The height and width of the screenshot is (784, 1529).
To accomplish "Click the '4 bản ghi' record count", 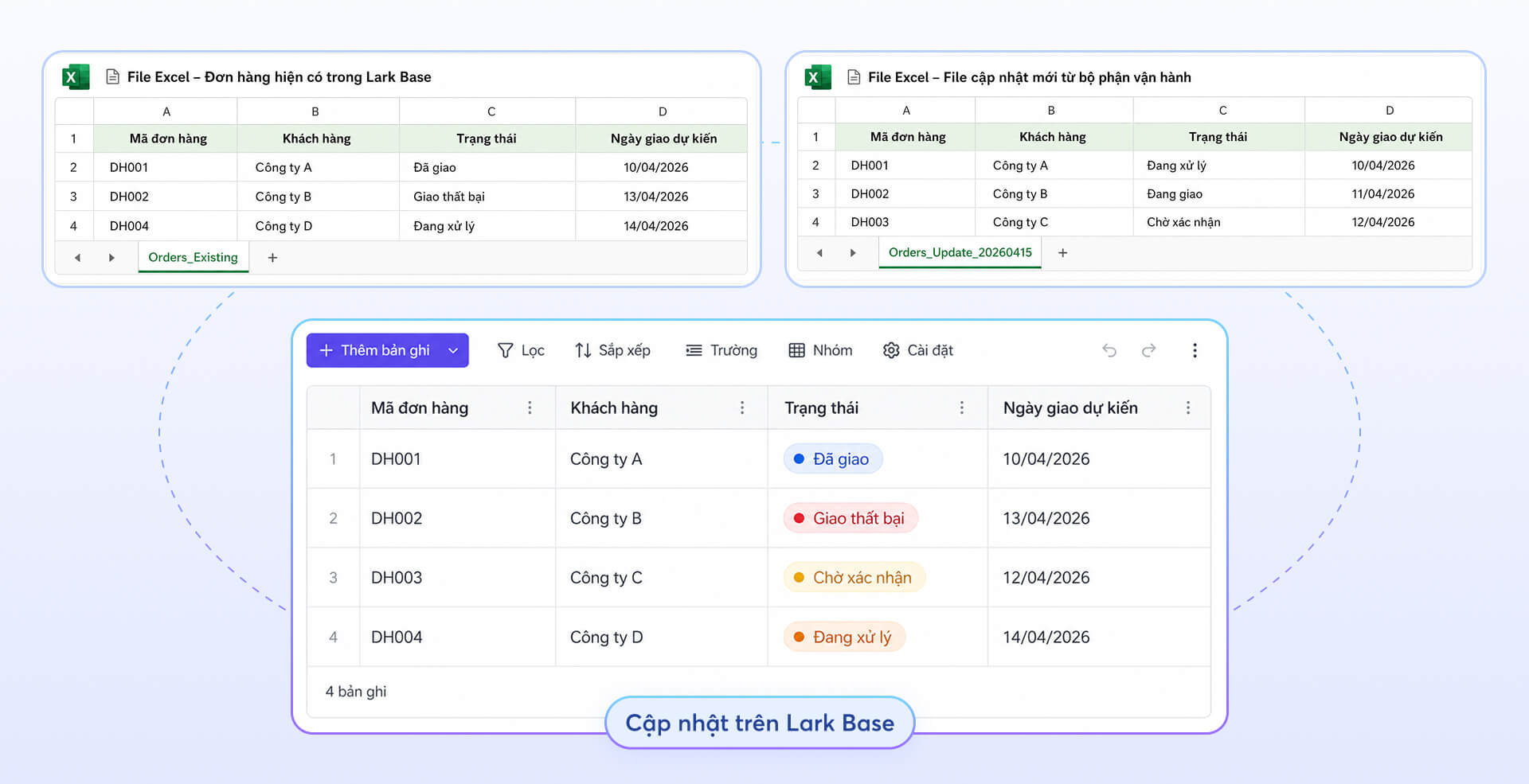I will pos(356,692).
